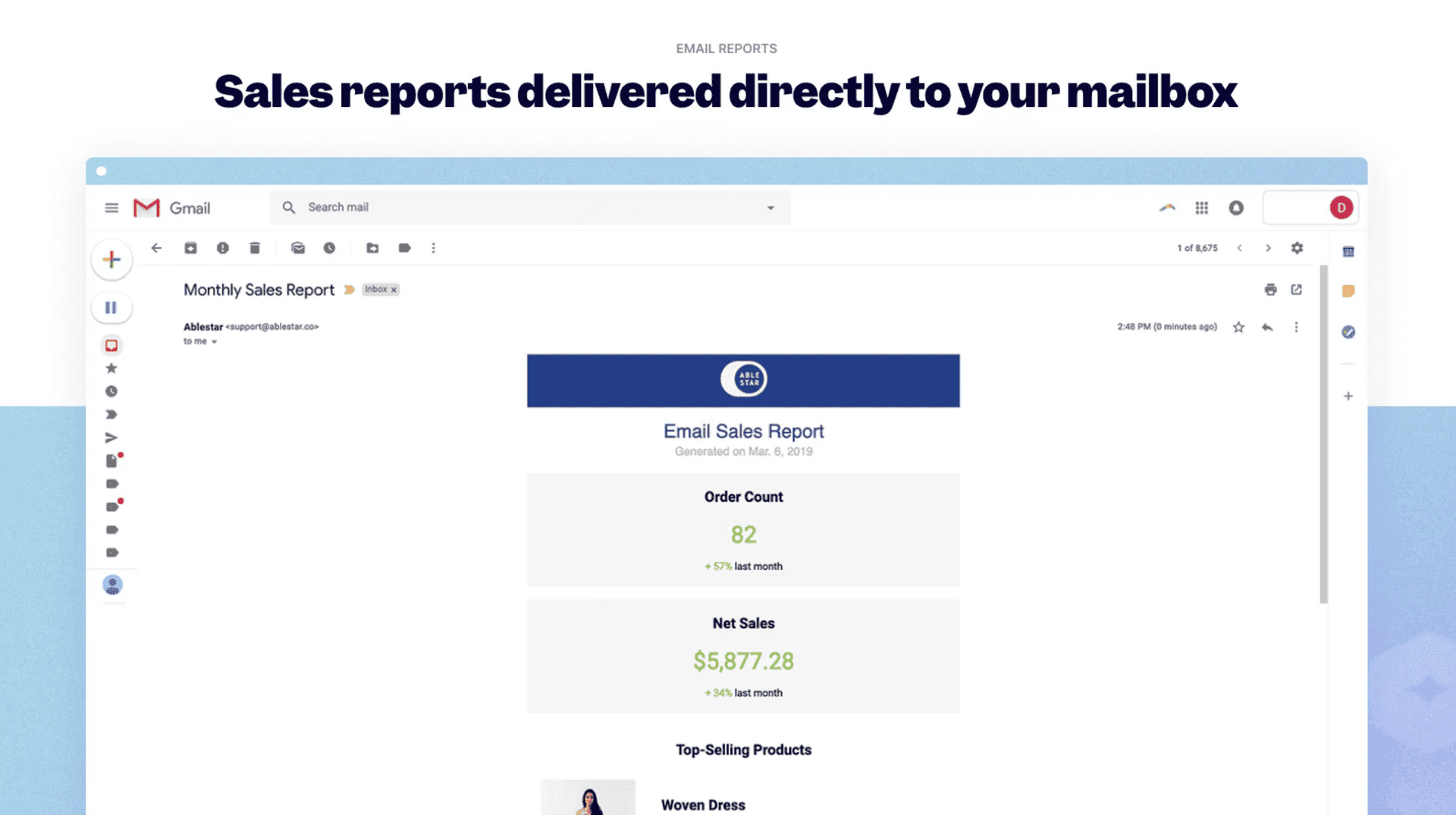This screenshot has width=1456, height=815.
Task: Go to the newer email chevron
Action: point(1239,248)
